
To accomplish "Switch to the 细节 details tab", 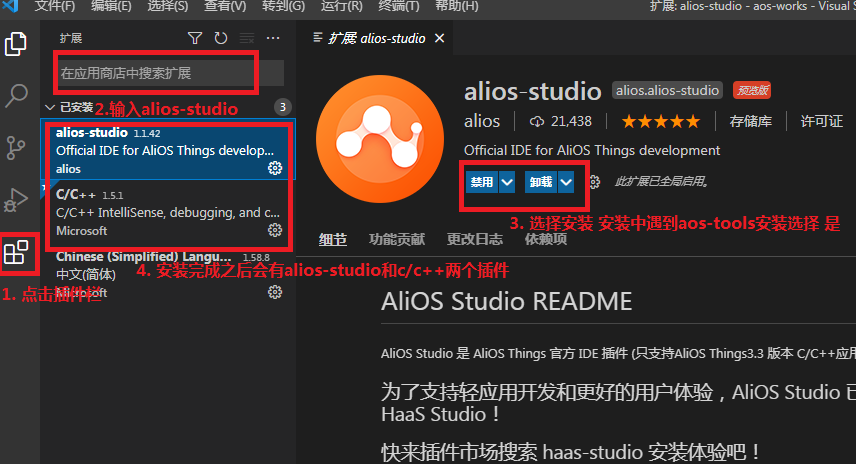I will [333, 239].
